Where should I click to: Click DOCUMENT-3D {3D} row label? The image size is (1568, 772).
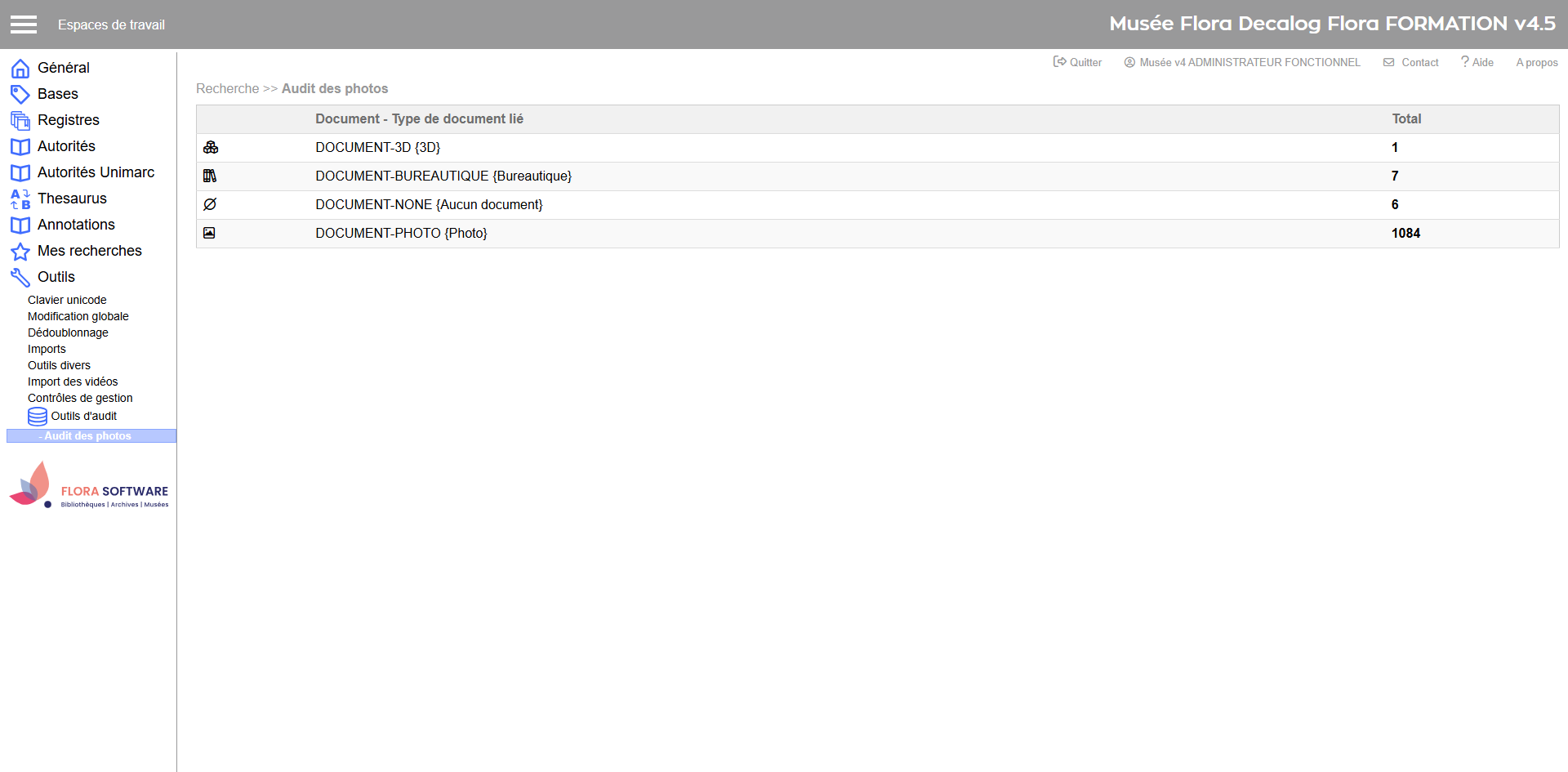pos(378,147)
